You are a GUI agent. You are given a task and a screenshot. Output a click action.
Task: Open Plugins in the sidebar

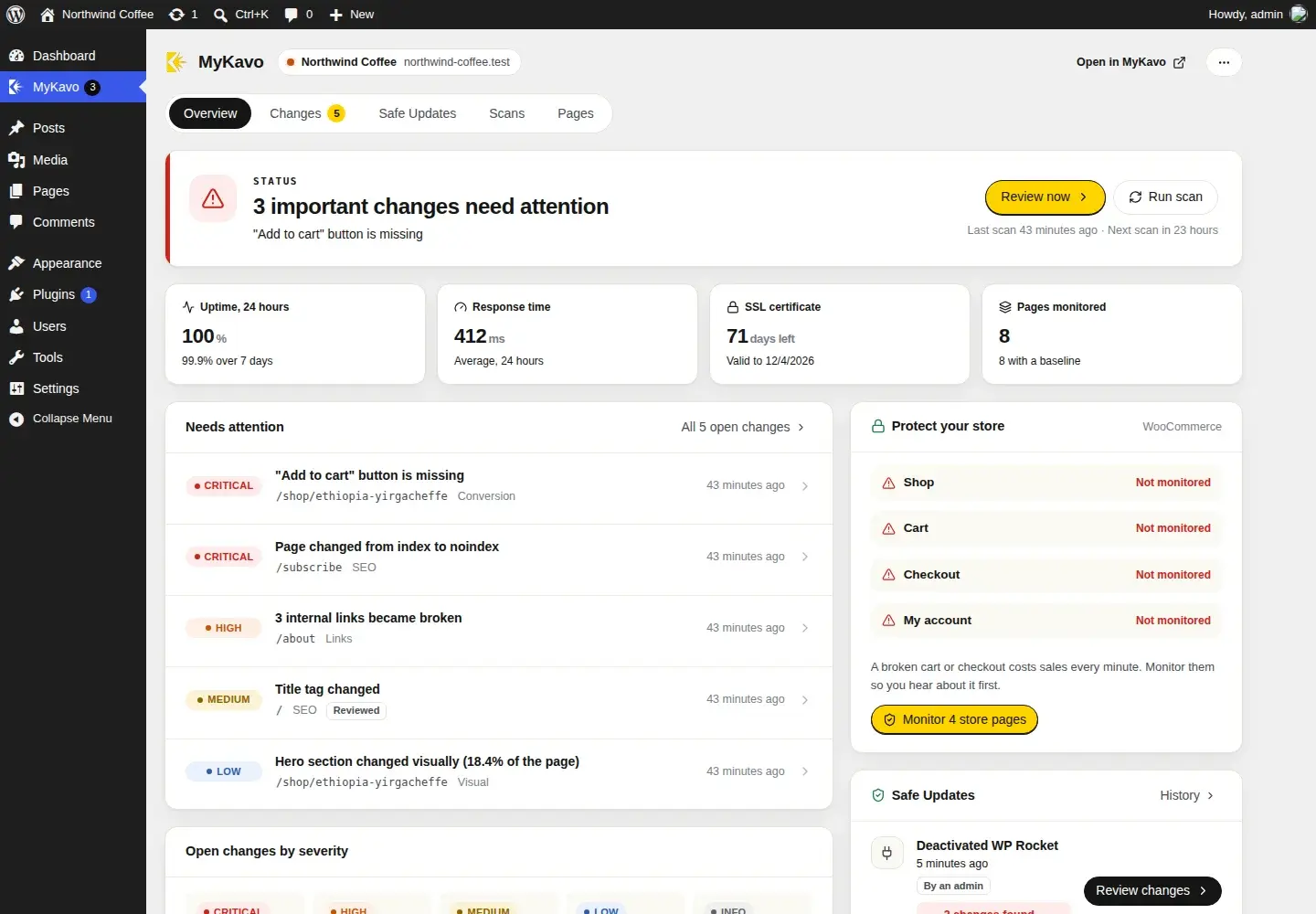pyautogui.click(x=73, y=294)
